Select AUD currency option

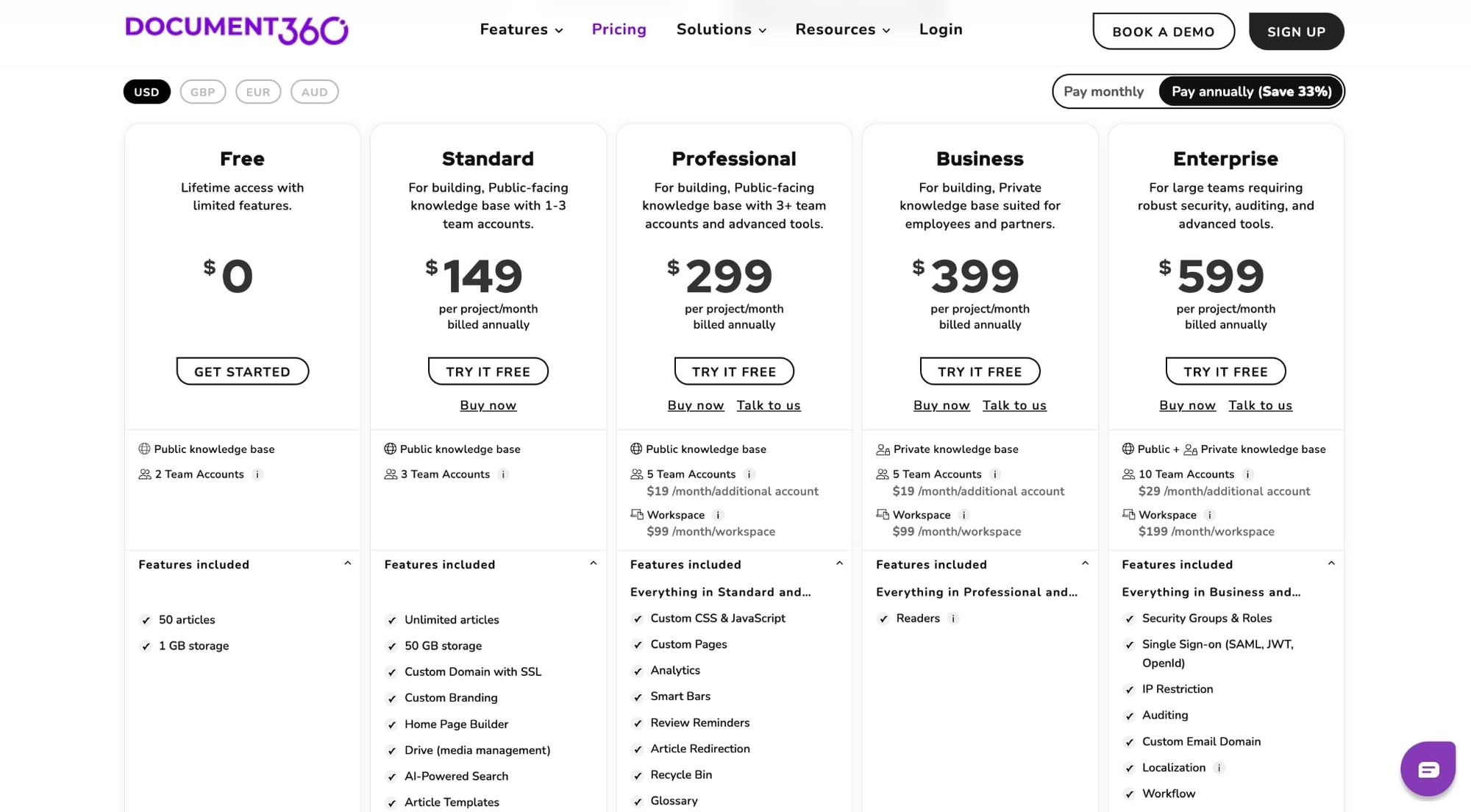click(x=314, y=92)
